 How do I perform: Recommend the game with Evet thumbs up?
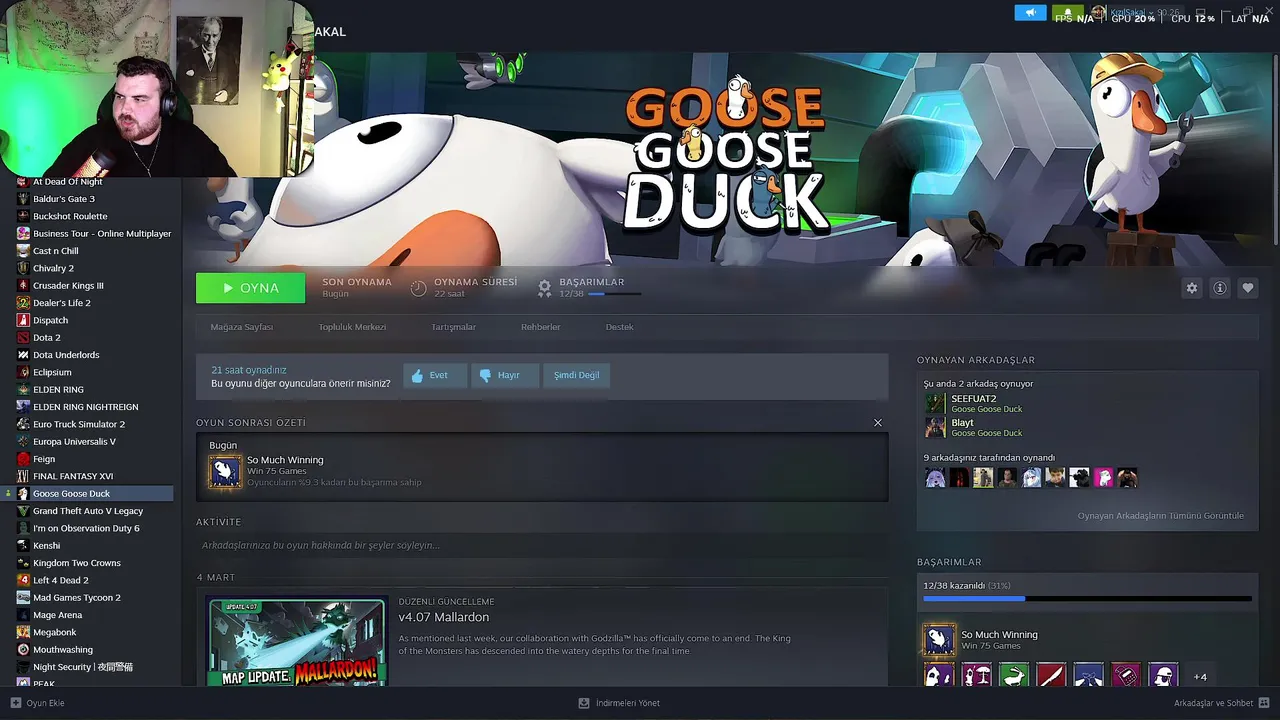pyautogui.click(x=435, y=376)
